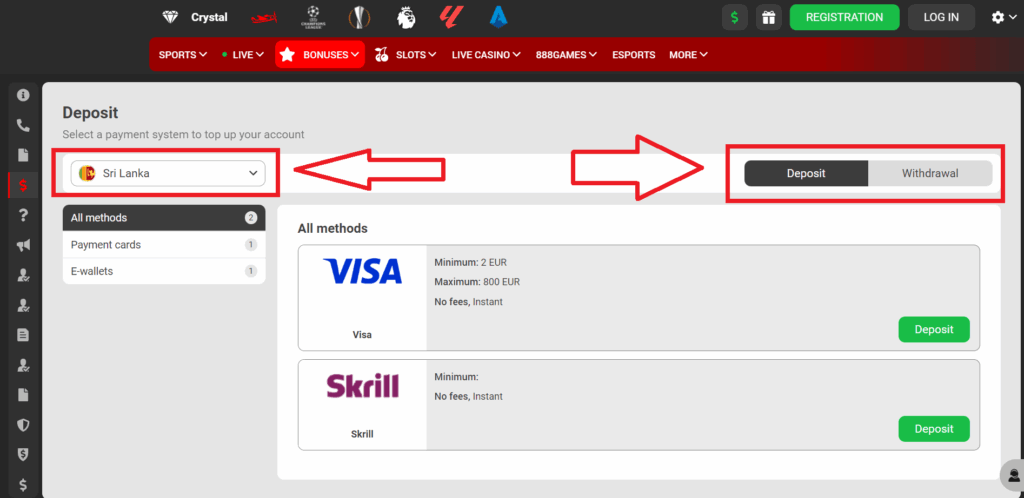Expand the BONUSES menu
Image resolution: width=1024 pixels, height=498 pixels.
point(320,55)
